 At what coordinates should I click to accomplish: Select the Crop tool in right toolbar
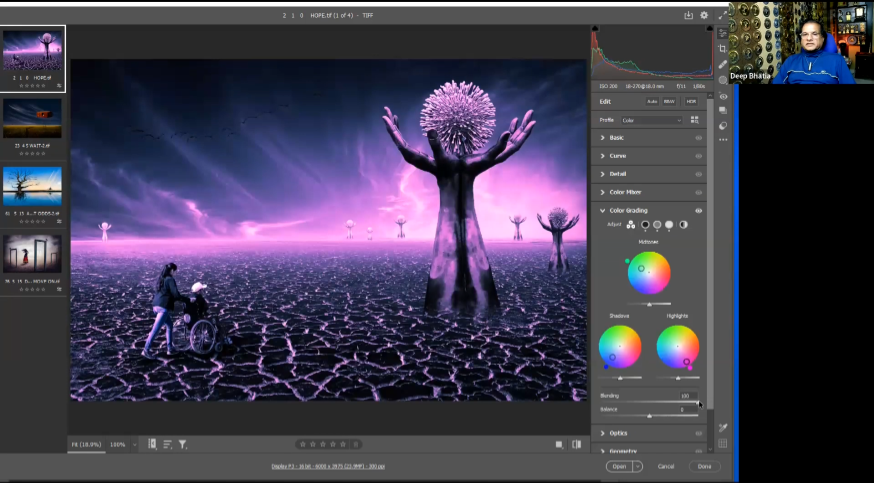[722, 48]
